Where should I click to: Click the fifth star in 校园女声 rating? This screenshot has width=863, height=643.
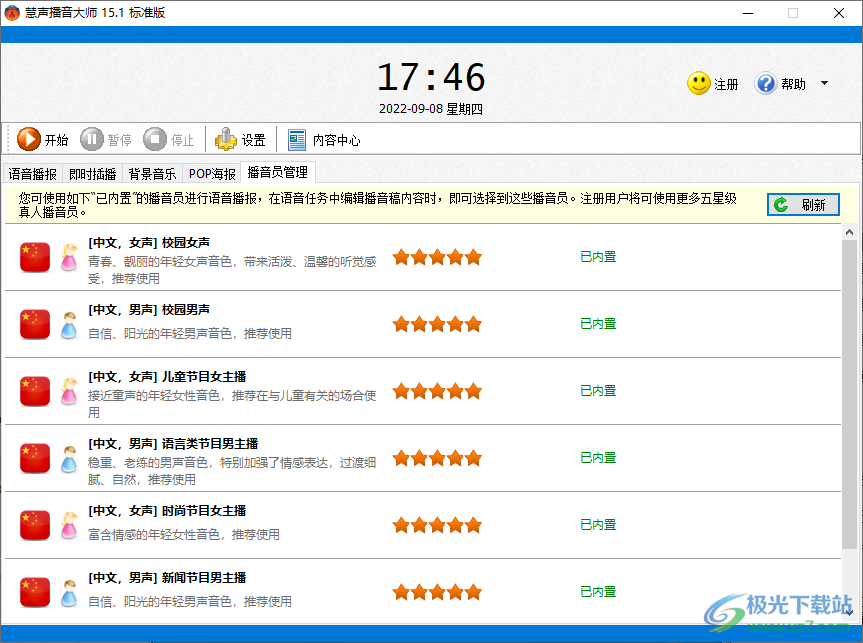[473, 257]
